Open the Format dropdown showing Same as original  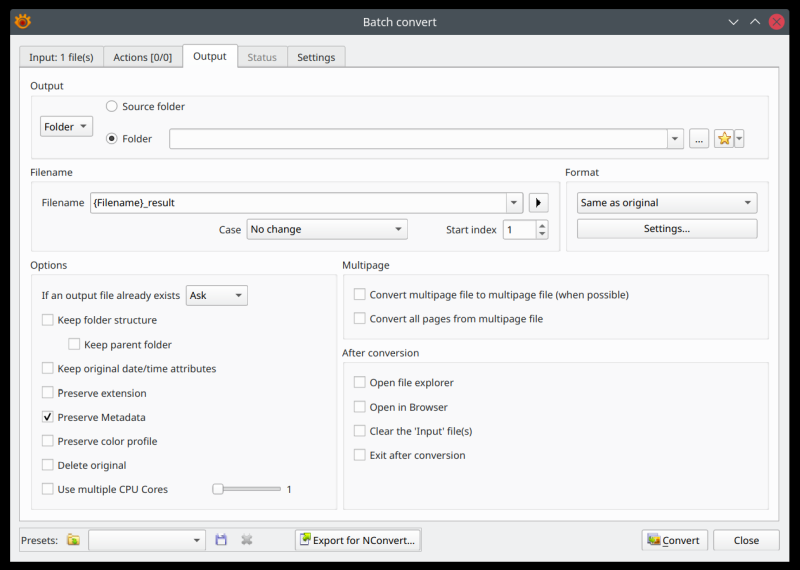coord(666,203)
